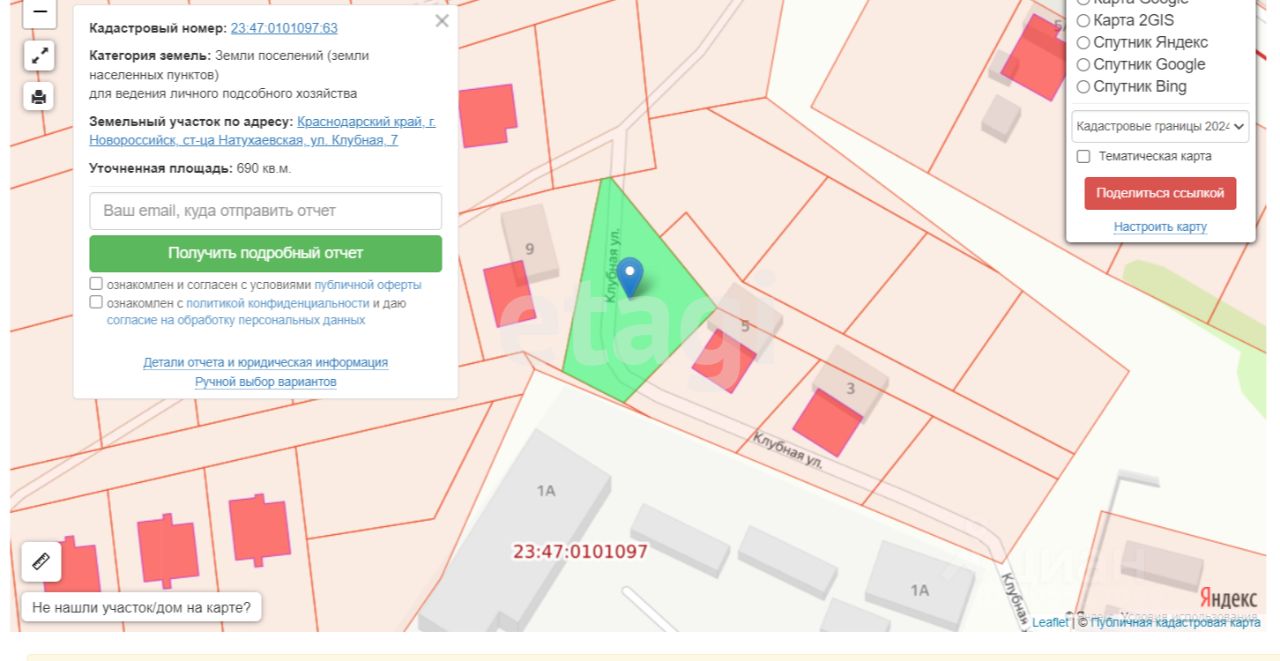Click house number 9 label
The image size is (1280, 661).
(x=529, y=248)
